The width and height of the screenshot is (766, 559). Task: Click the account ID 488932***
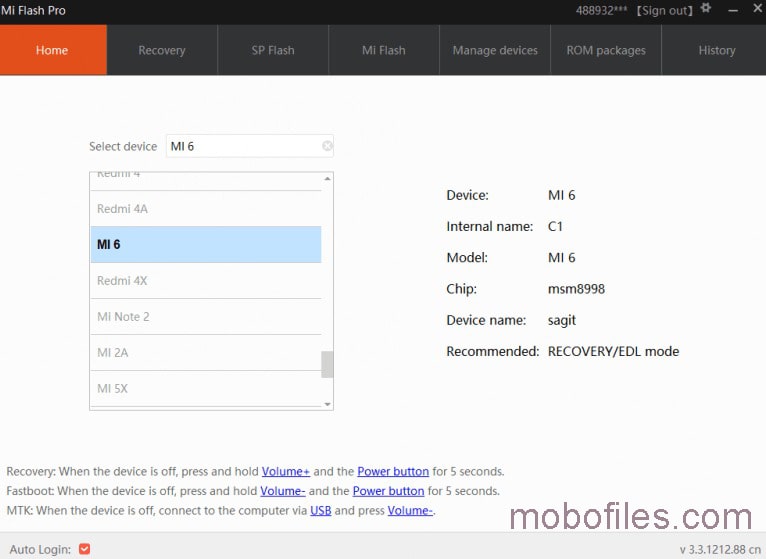click(601, 10)
